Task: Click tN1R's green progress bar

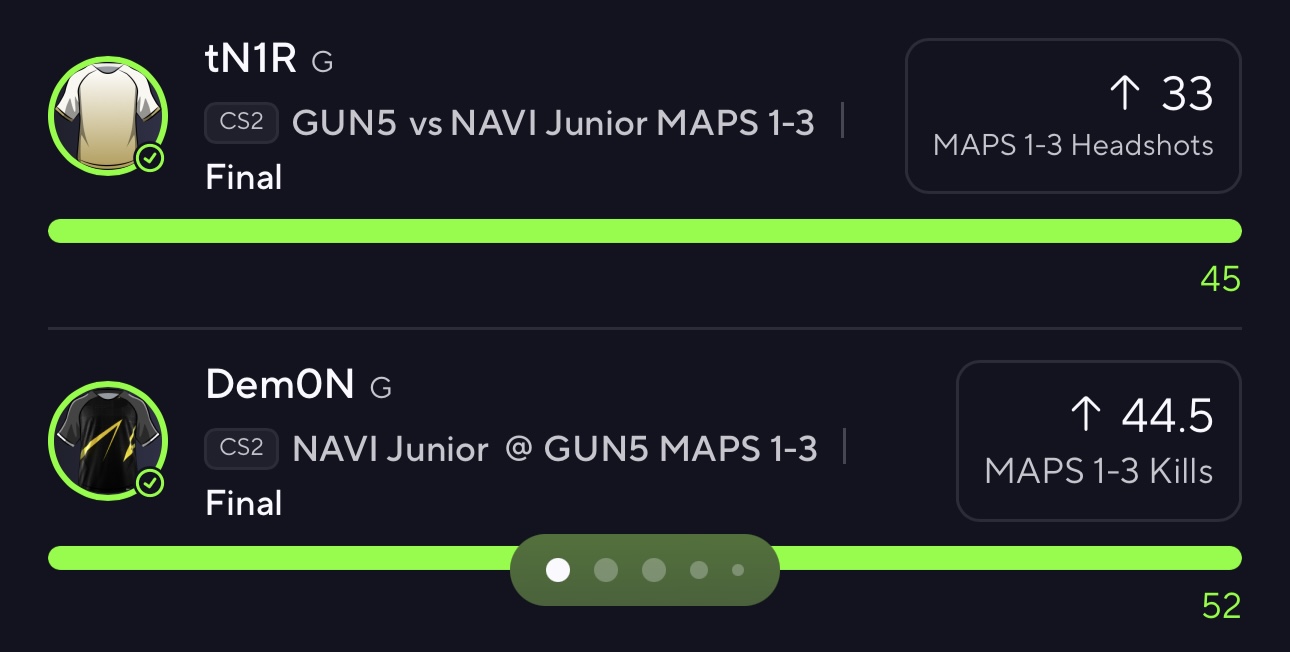Action: (645, 231)
